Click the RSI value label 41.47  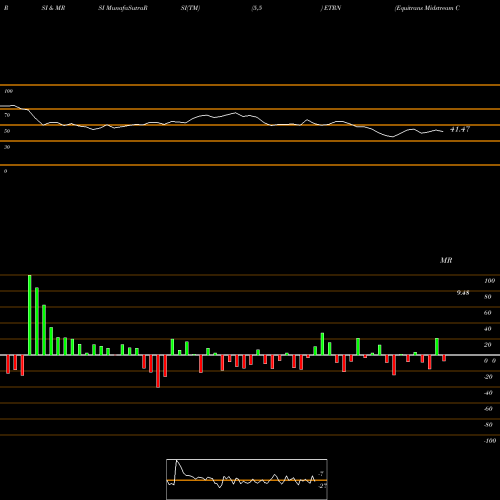(x=460, y=129)
